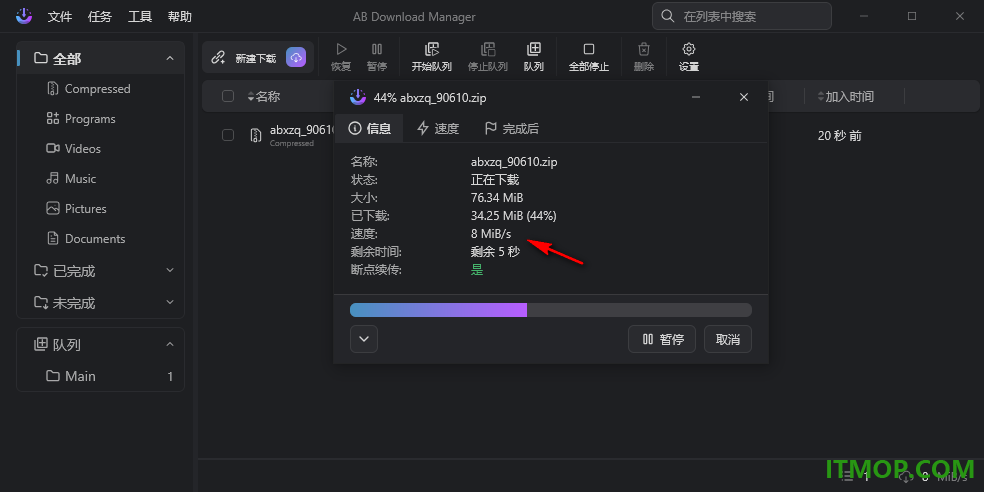984x492 pixels.
Task: Open the 任务 menu
Action: point(100,17)
